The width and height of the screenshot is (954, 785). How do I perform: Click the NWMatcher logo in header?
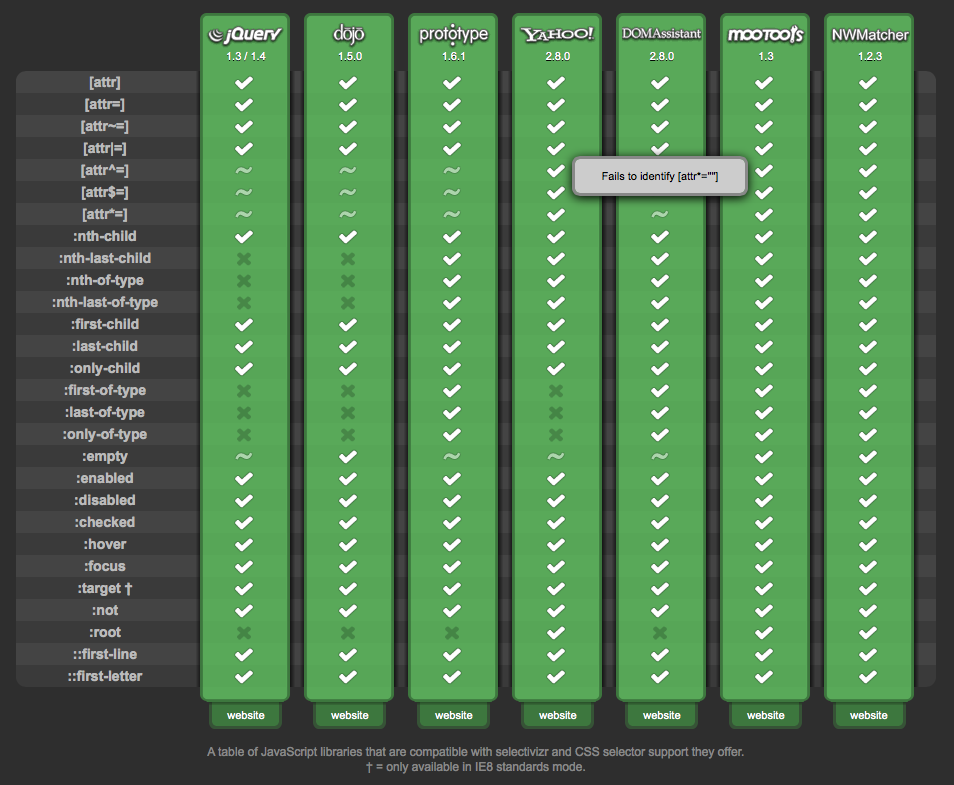pos(869,35)
